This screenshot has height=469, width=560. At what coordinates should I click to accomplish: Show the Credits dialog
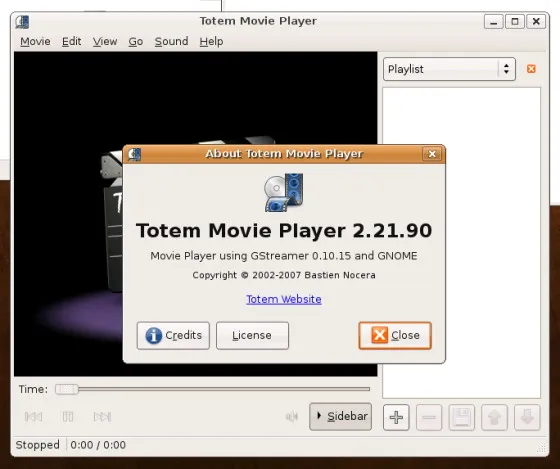(x=173, y=335)
